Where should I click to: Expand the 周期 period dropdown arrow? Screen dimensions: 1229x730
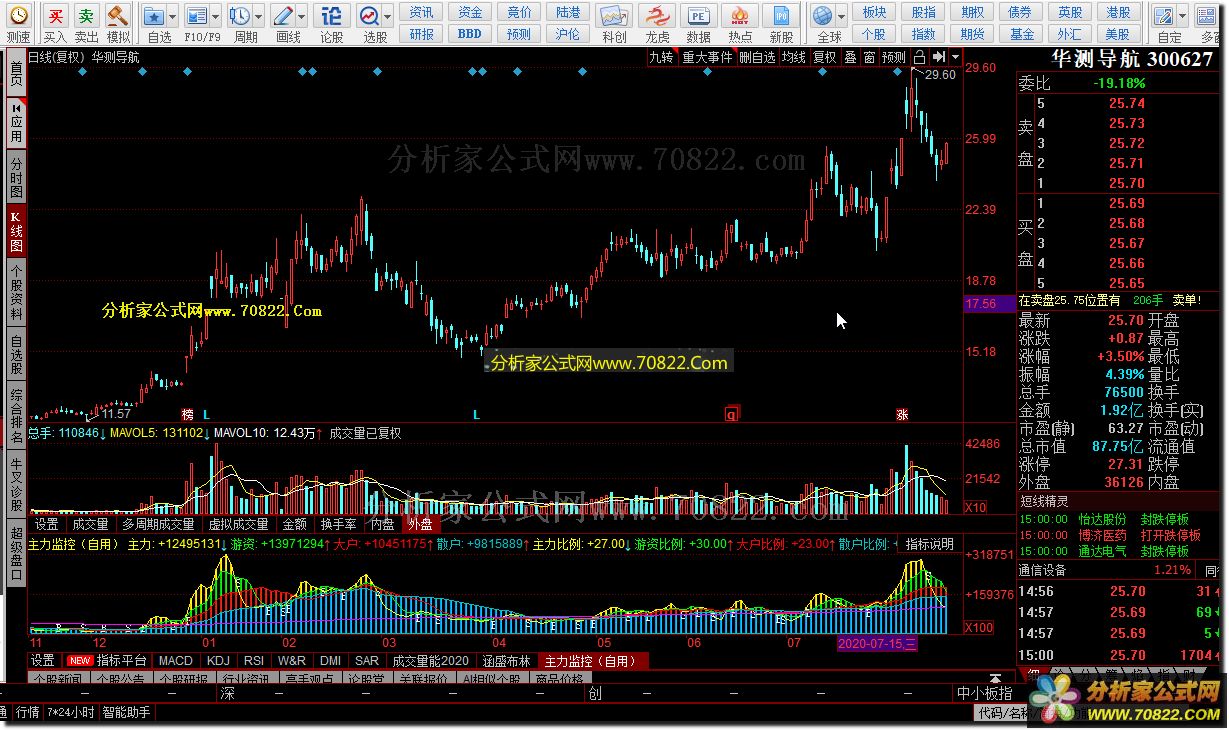258,17
